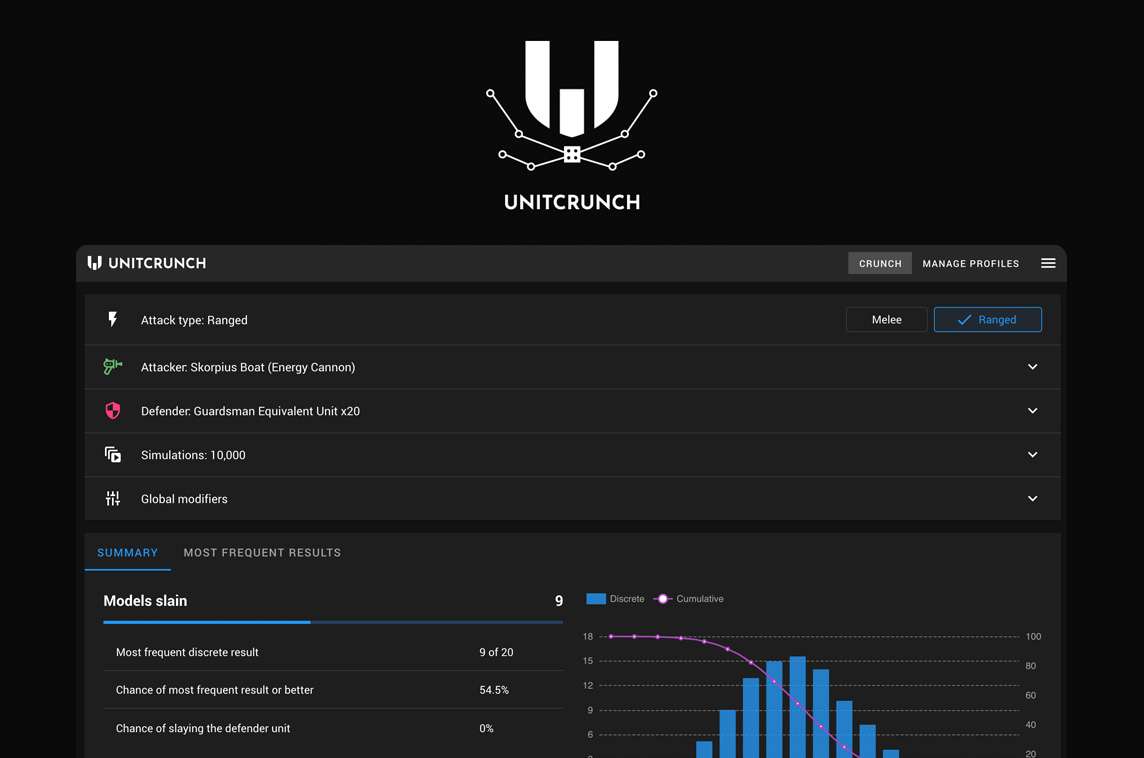Open the hamburger menu icon
Image resolution: width=1144 pixels, height=758 pixels.
(x=1048, y=263)
